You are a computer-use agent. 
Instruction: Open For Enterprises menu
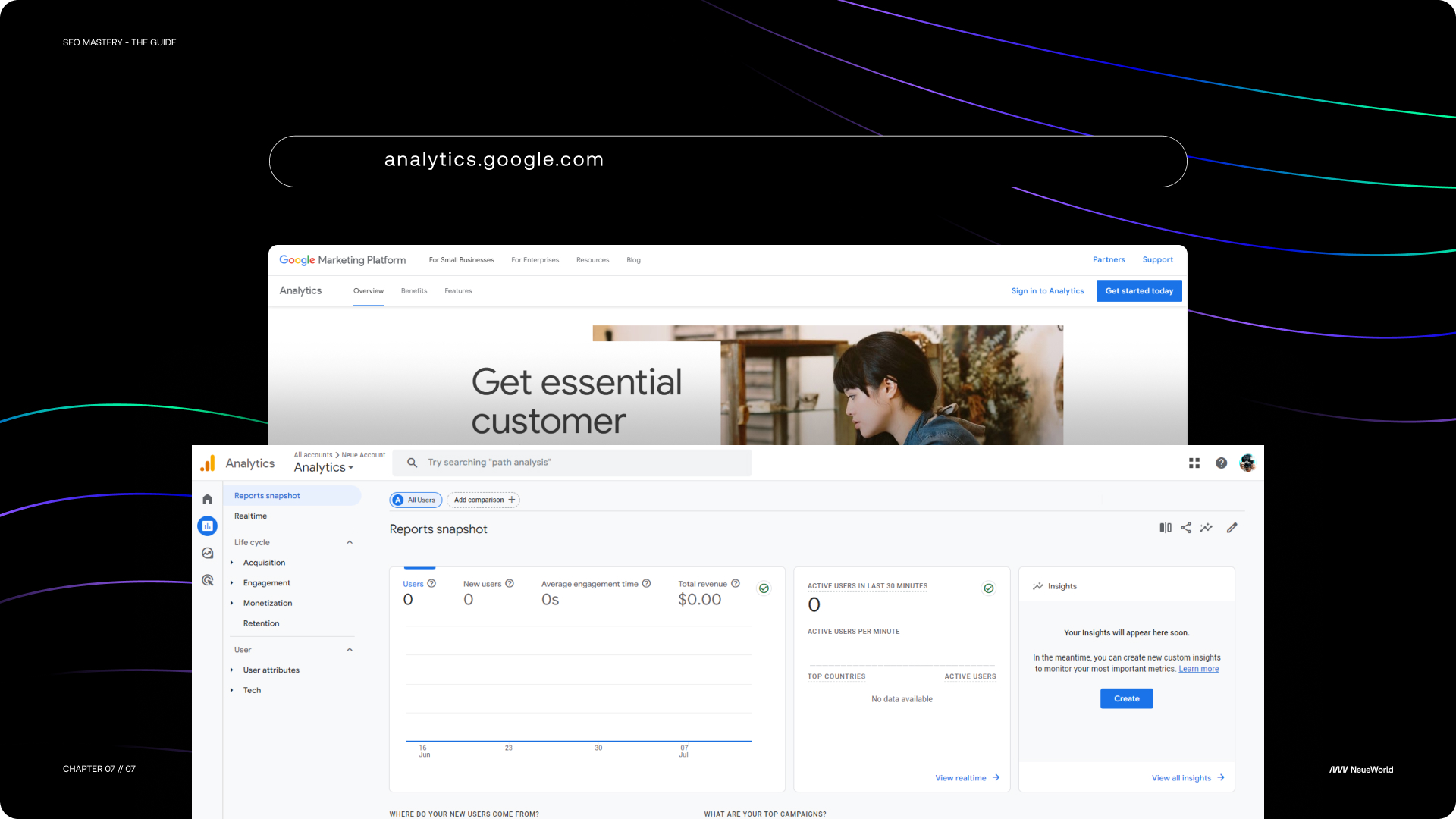[535, 260]
